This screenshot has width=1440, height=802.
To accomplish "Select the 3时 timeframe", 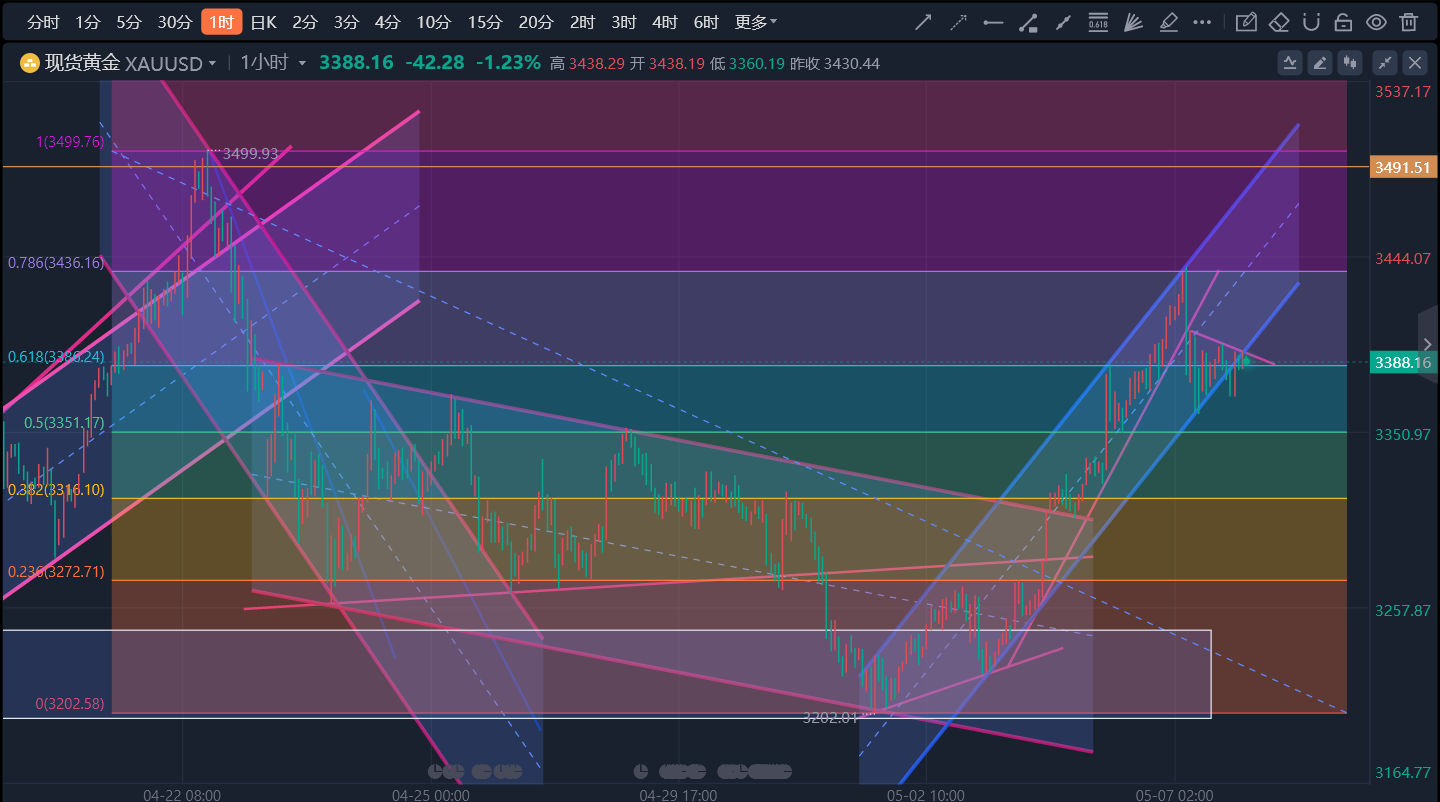I will point(622,22).
